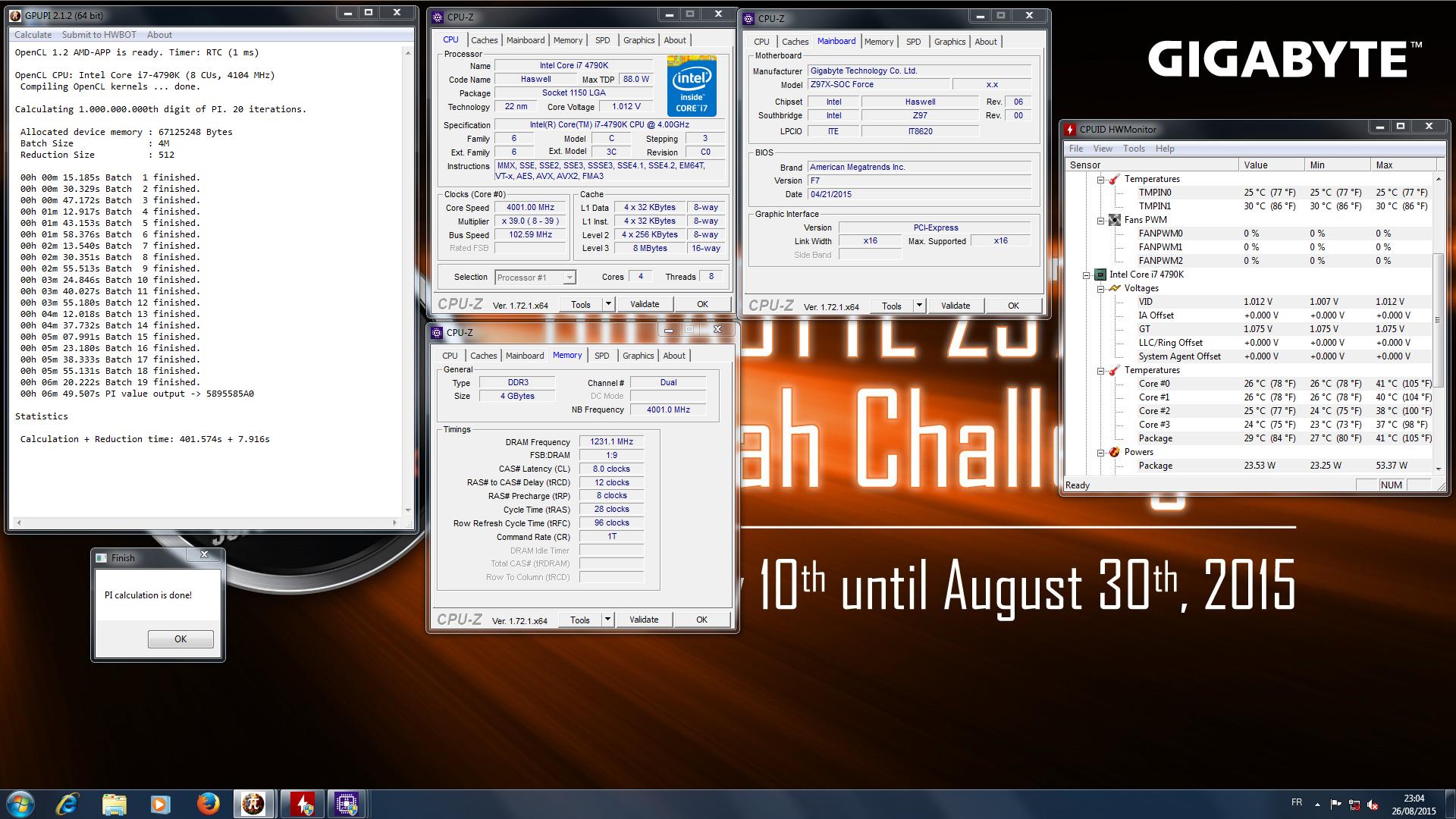Click thermometer icon beside top Temperatures node
1456x819 pixels.
(x=1114, y=179)
